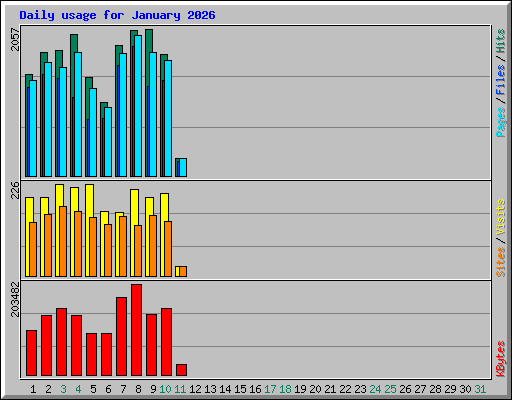Image resolution: width=512 pixels, height=400 pixels.
Task: Click the Hits legend label
Action: pos(501,41)
